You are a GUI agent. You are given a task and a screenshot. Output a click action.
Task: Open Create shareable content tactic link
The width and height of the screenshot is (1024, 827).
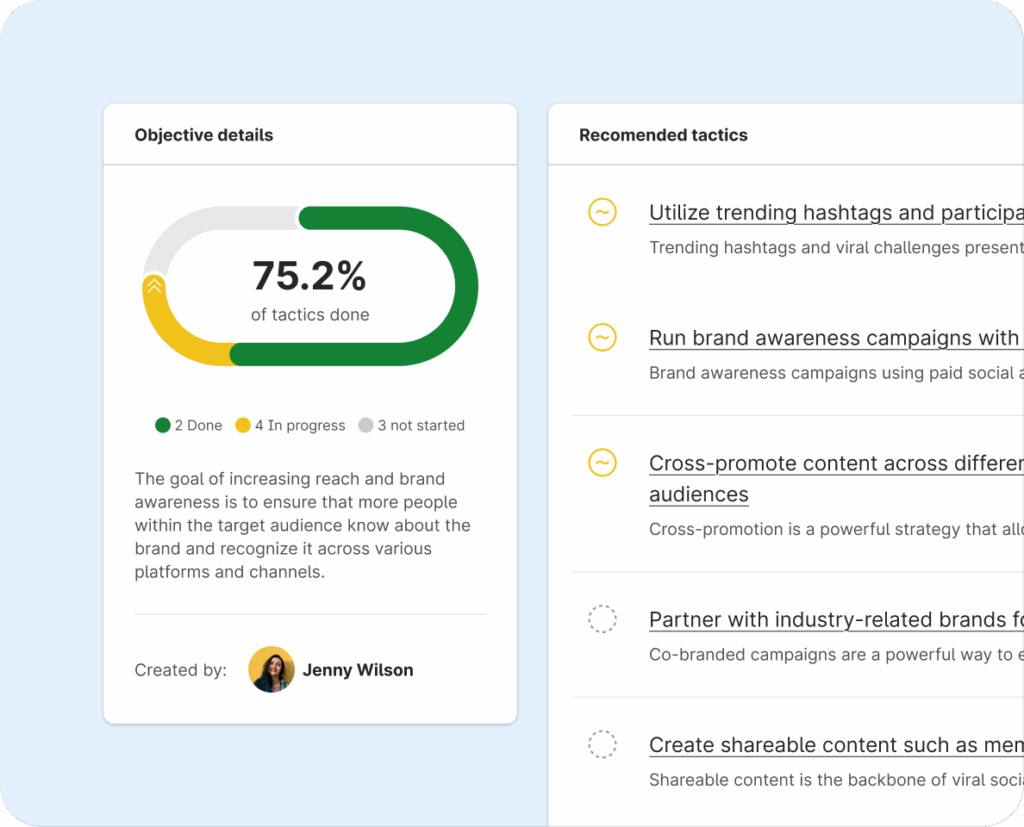835,745
